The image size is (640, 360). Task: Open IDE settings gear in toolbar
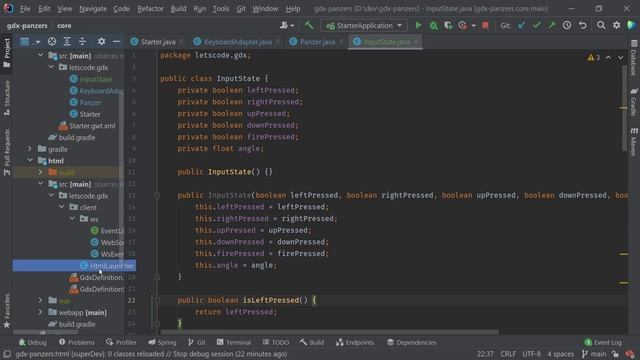tap(616, 25)
